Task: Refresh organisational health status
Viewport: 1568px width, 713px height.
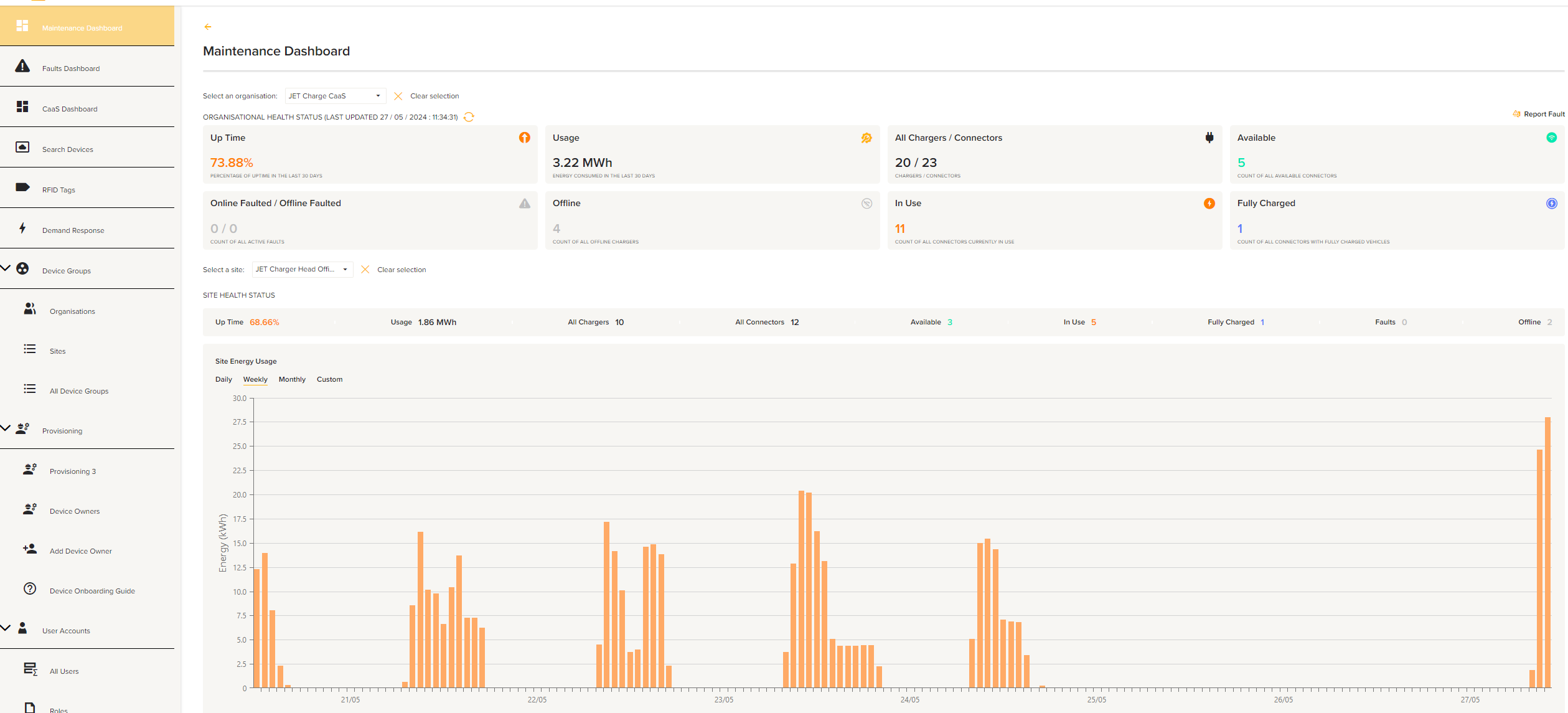Action: point(469,117)
